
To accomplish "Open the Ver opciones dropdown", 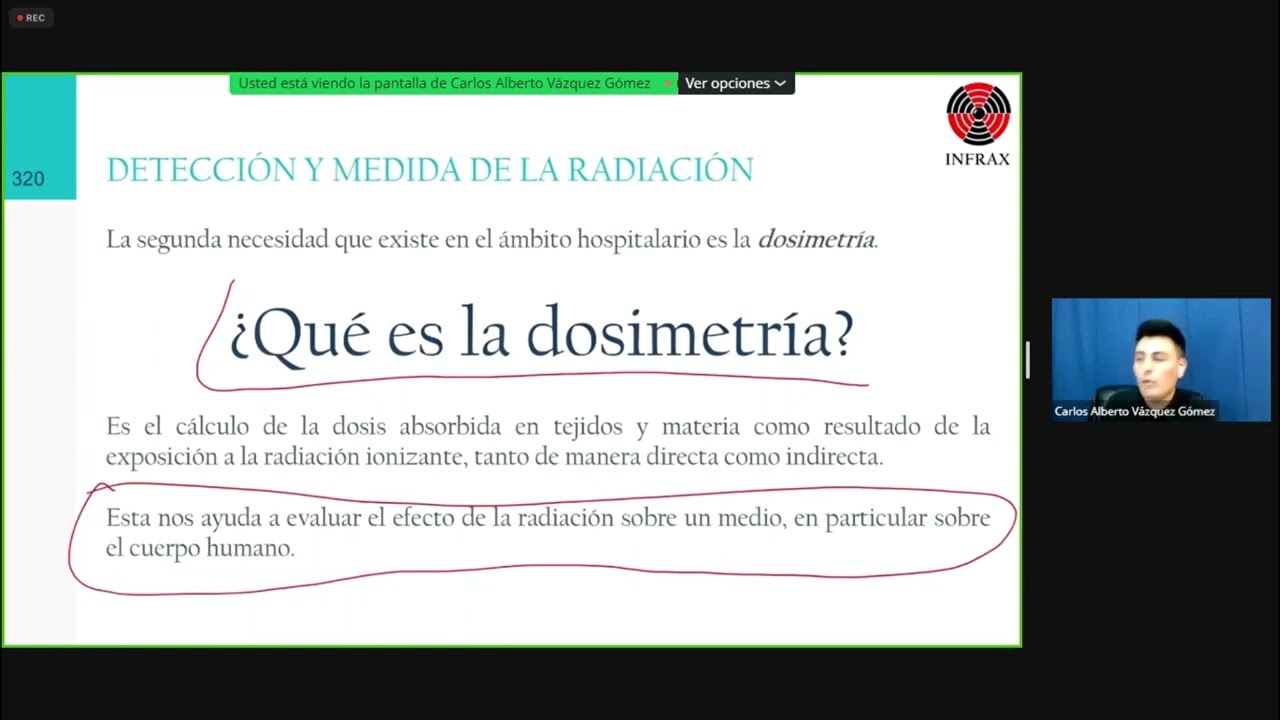I will 735,83.
